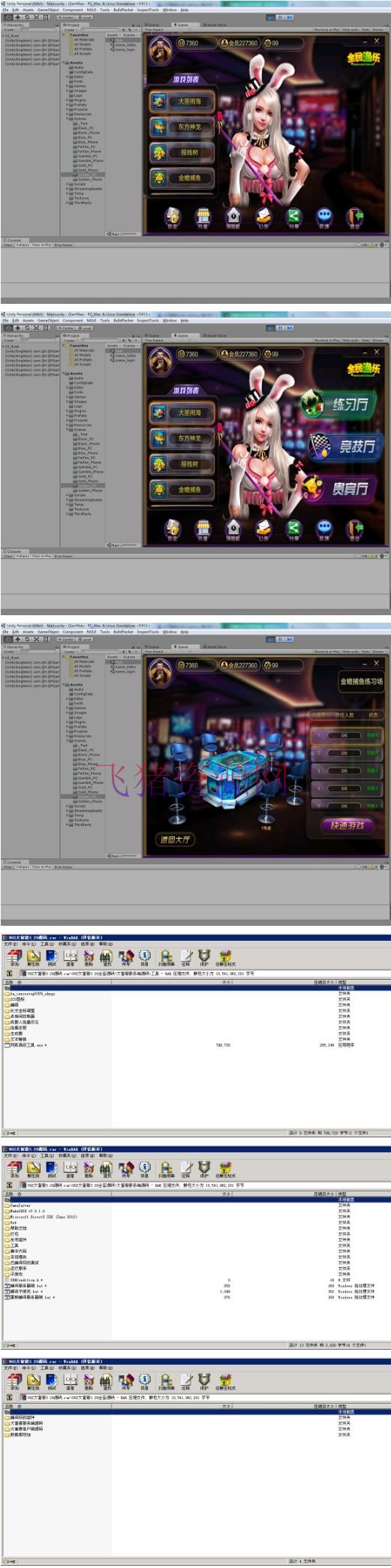Viewport: 391px width, 1568px height.
Task: Click green share icon in first Unity game bar
Action: coord(293,217)
